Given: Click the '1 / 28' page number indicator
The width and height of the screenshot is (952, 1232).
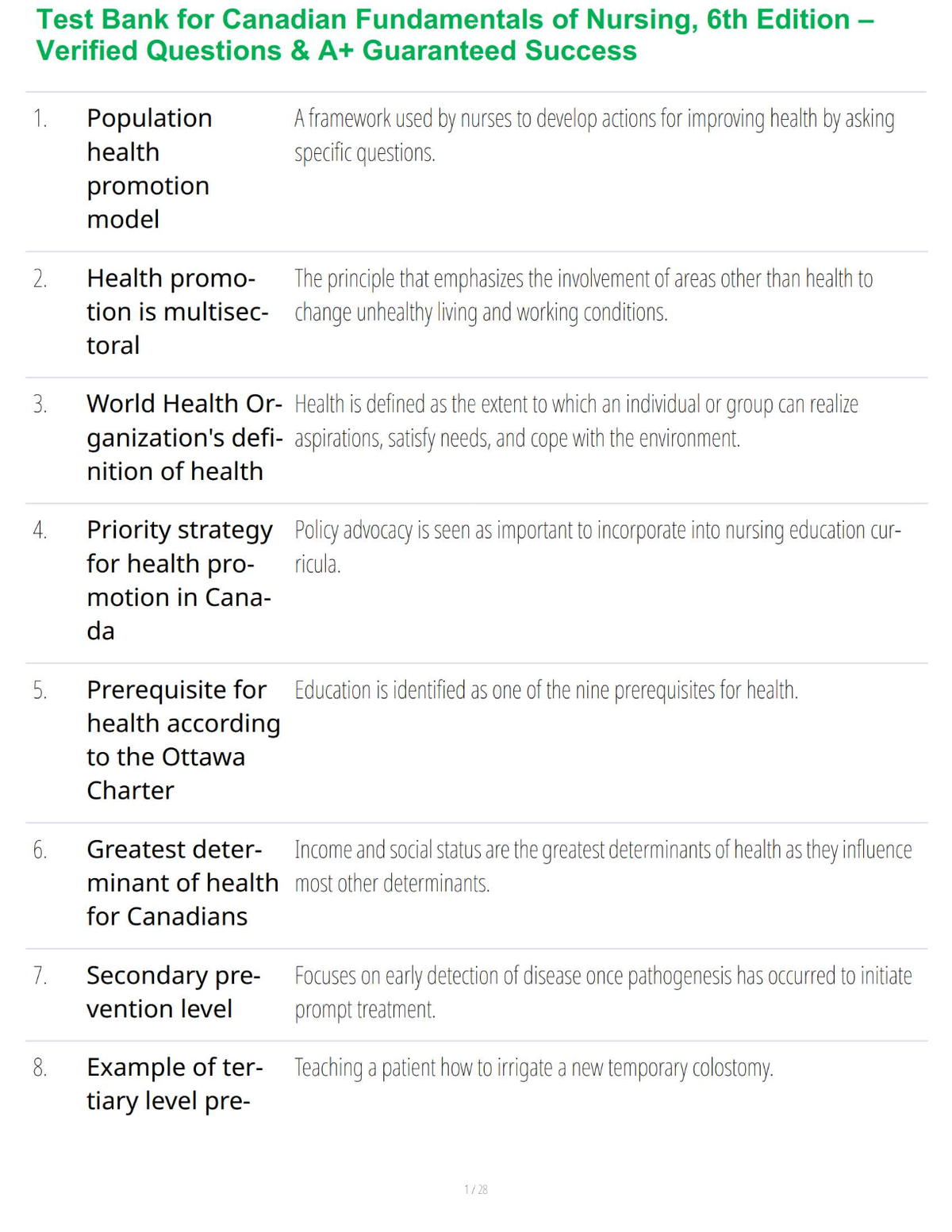Looking at the screenshot, I should 476,1189.
